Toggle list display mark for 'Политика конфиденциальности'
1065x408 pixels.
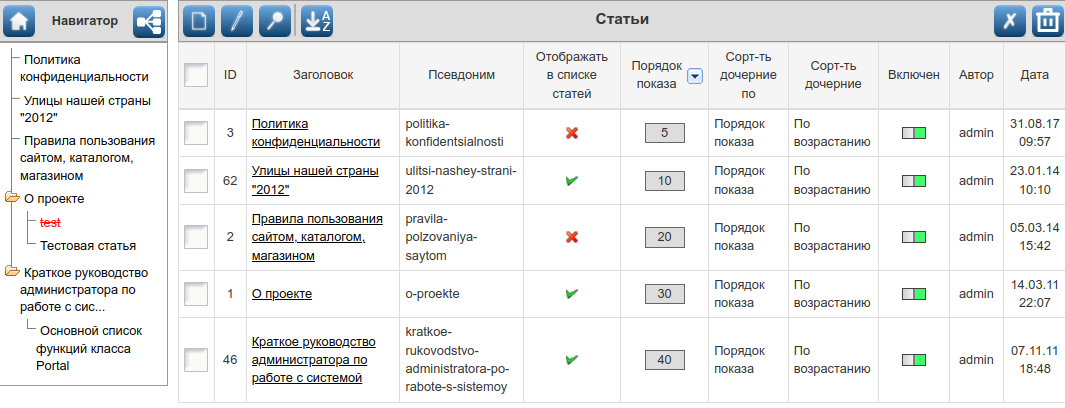click(572, 132)
